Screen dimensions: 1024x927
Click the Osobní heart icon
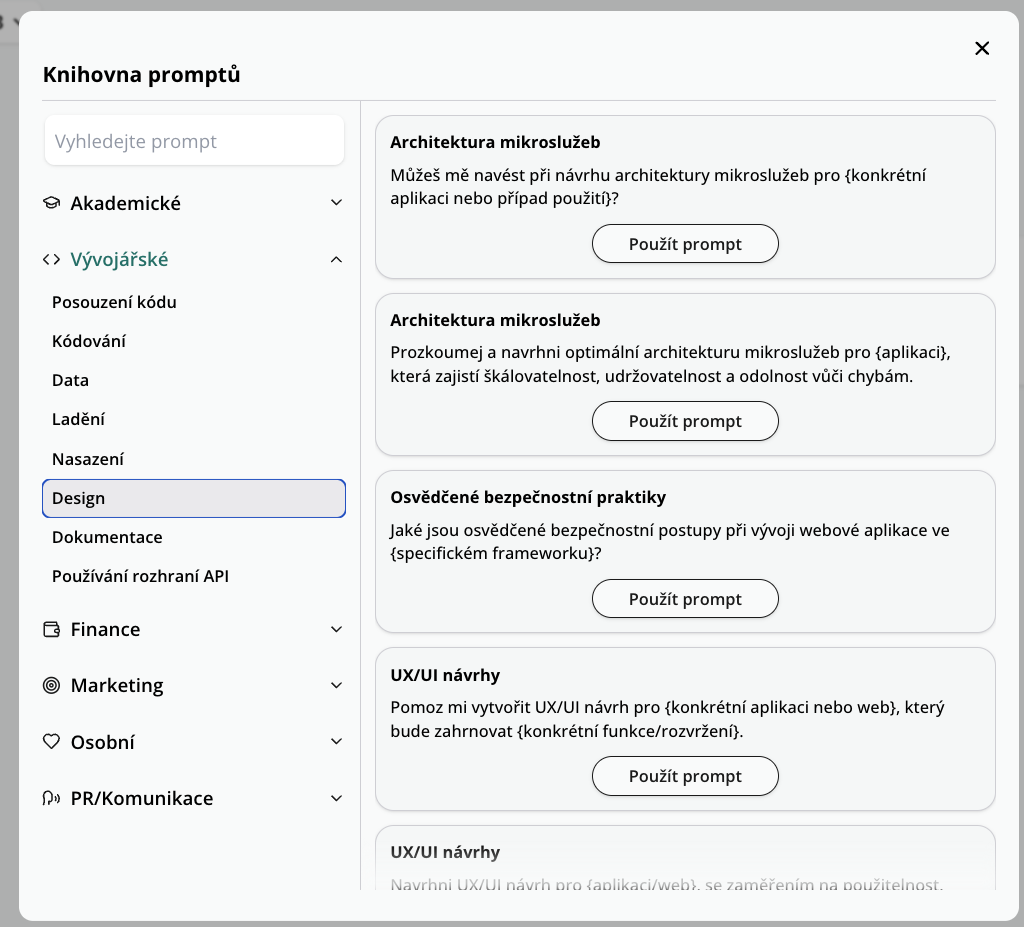tap(52, 741)
